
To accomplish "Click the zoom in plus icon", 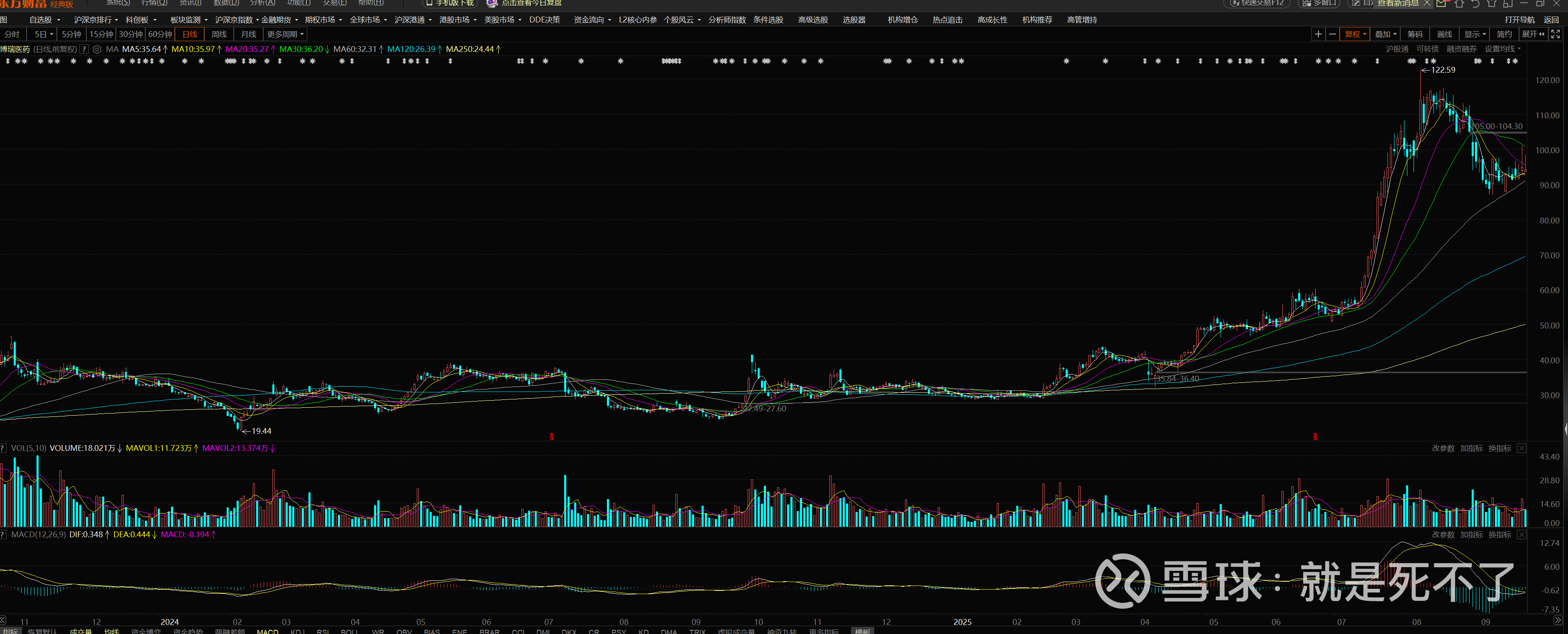I will pyautogui.click(x=1318, y=34).
